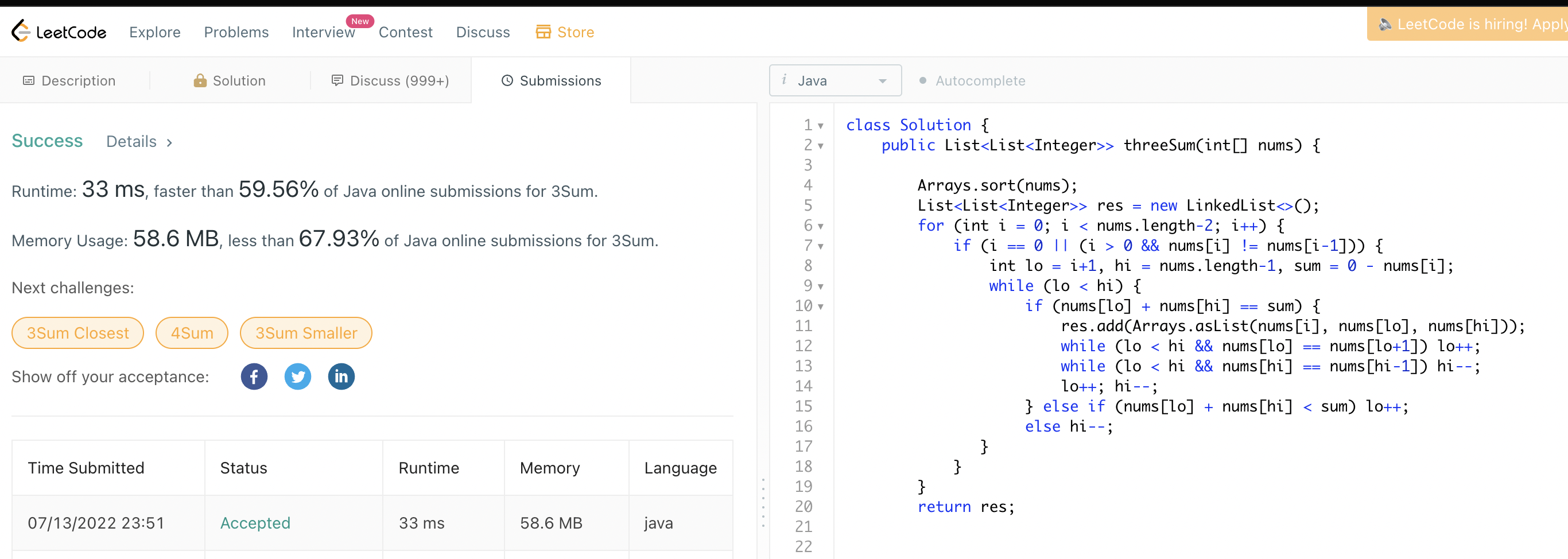Open the Interview menu

pos(323,32)
